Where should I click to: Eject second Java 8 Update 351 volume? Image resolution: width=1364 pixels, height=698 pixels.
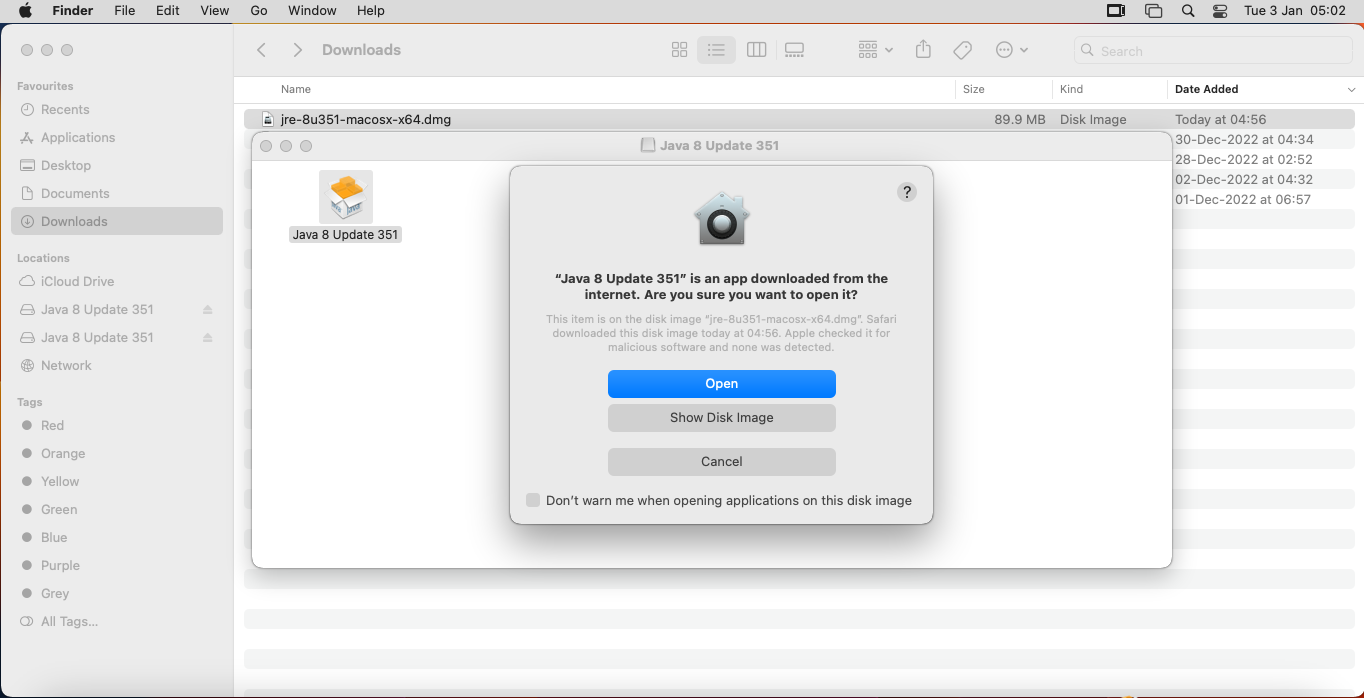pyautogui.click(x=208, y=338)
